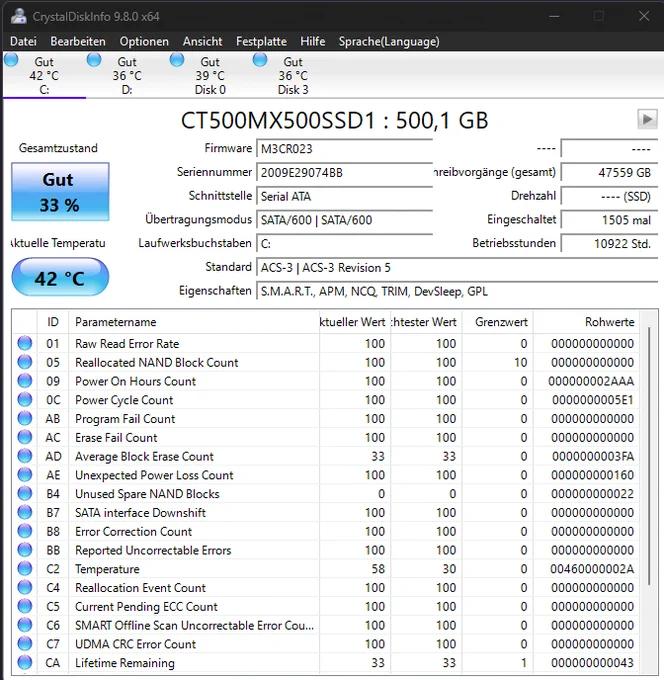Click the ID column header
The height and width of the screenshot is (680, 664).
click(52, 322)
